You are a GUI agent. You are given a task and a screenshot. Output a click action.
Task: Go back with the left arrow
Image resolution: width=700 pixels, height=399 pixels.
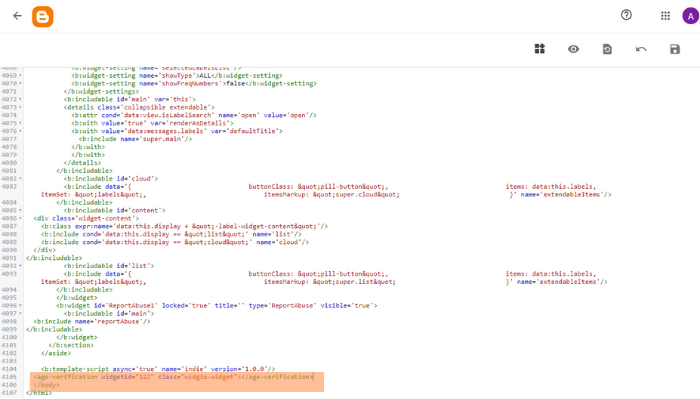coord(17,16)
